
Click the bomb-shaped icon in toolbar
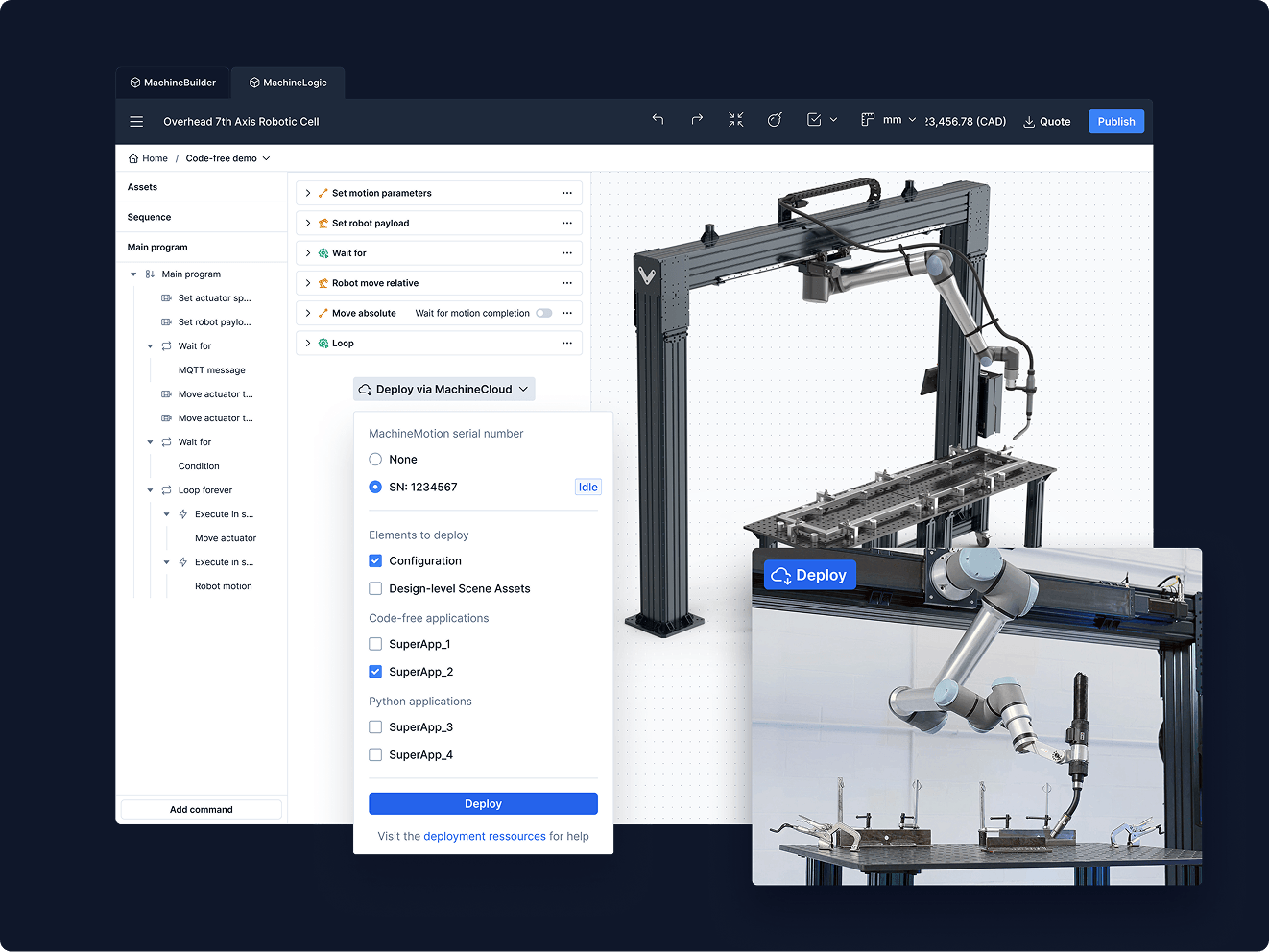click(775, 120)
